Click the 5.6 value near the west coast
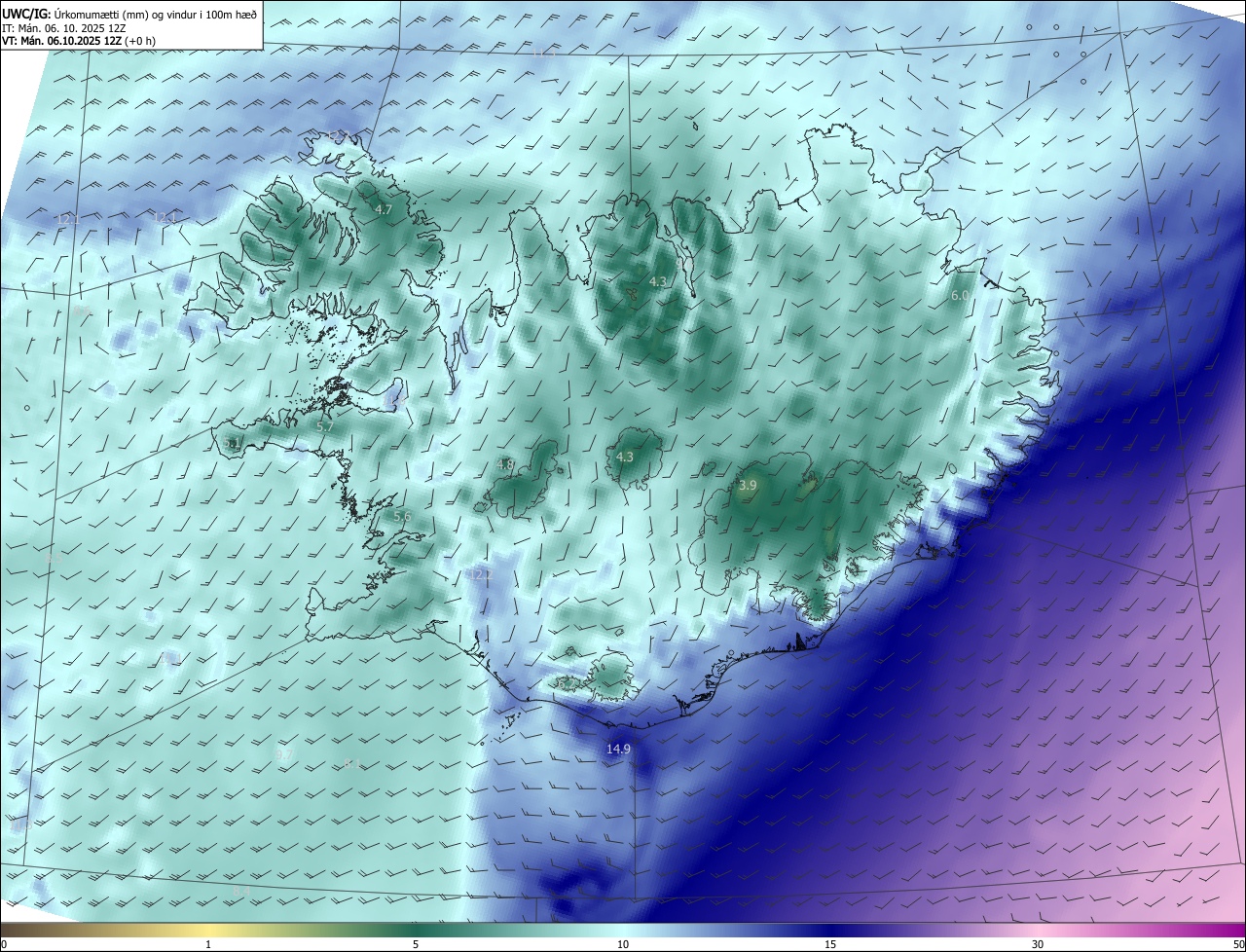This screenshot has height=952, width=1246. point(402,516)
